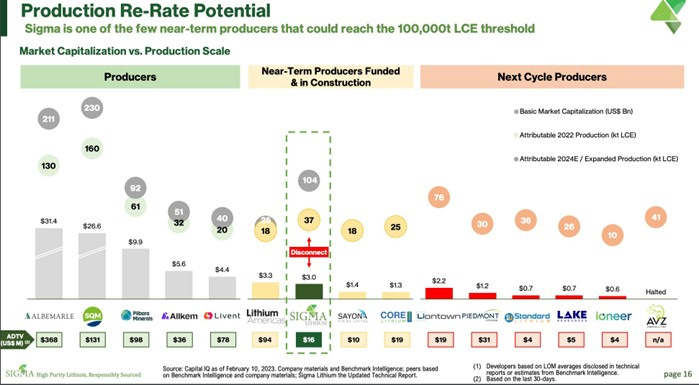Click the yellow 37 bubble for Sigma
The width and height of the screenshot is (699, 385).
tap(309, 220)
